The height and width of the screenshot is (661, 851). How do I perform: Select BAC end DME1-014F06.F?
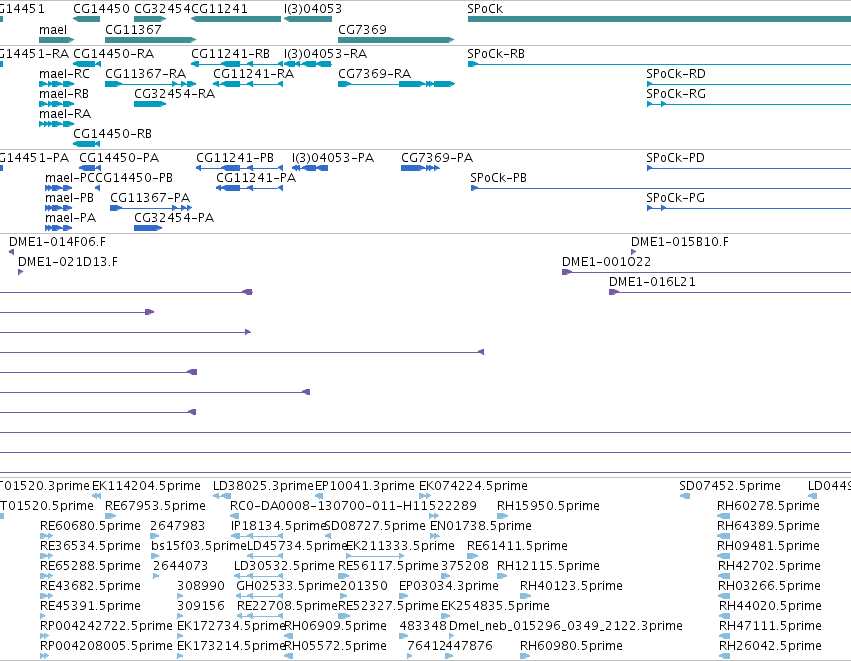[x=58, y=242]
